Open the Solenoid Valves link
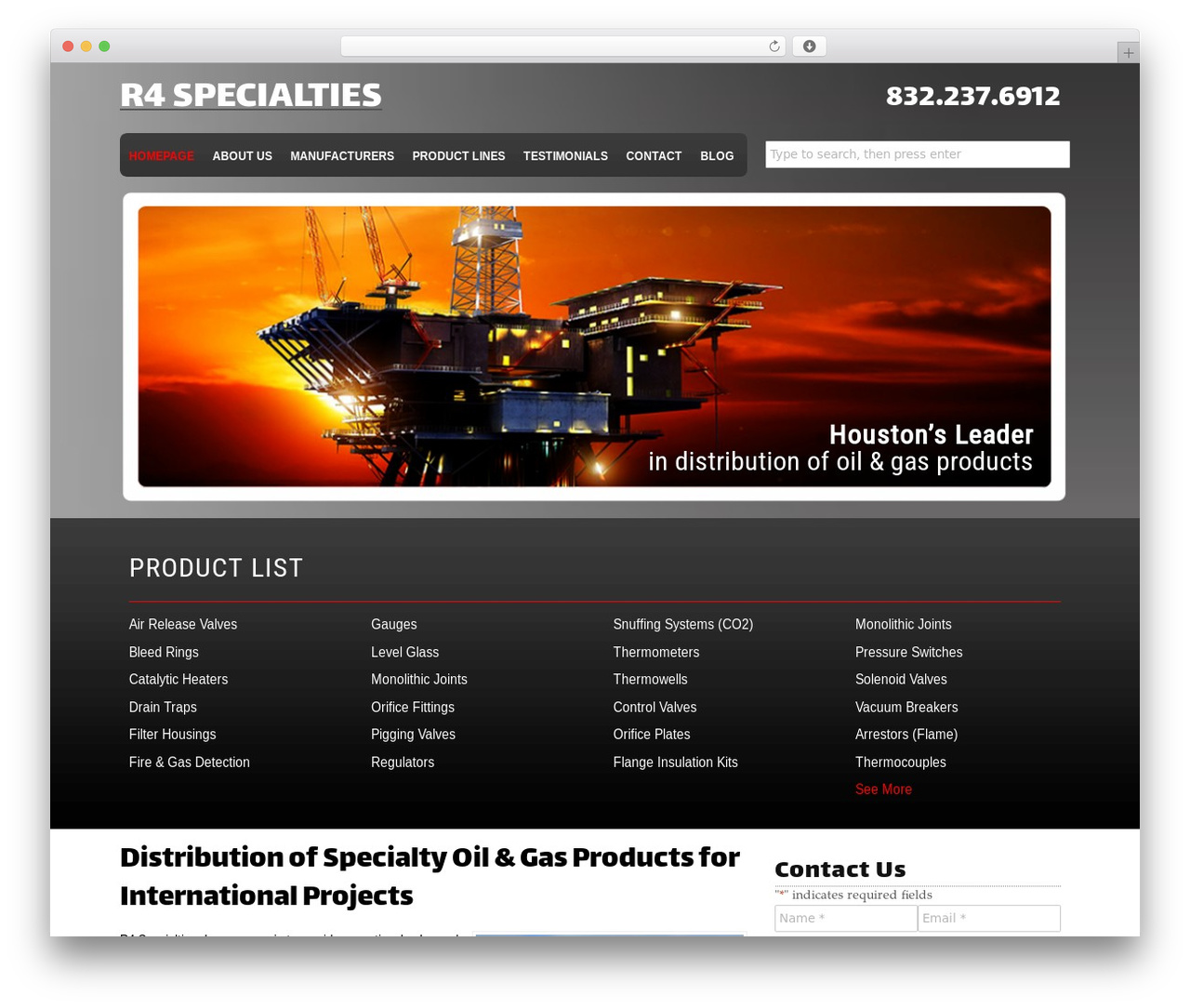The image size is (1190, 1008). coord(902,680)
